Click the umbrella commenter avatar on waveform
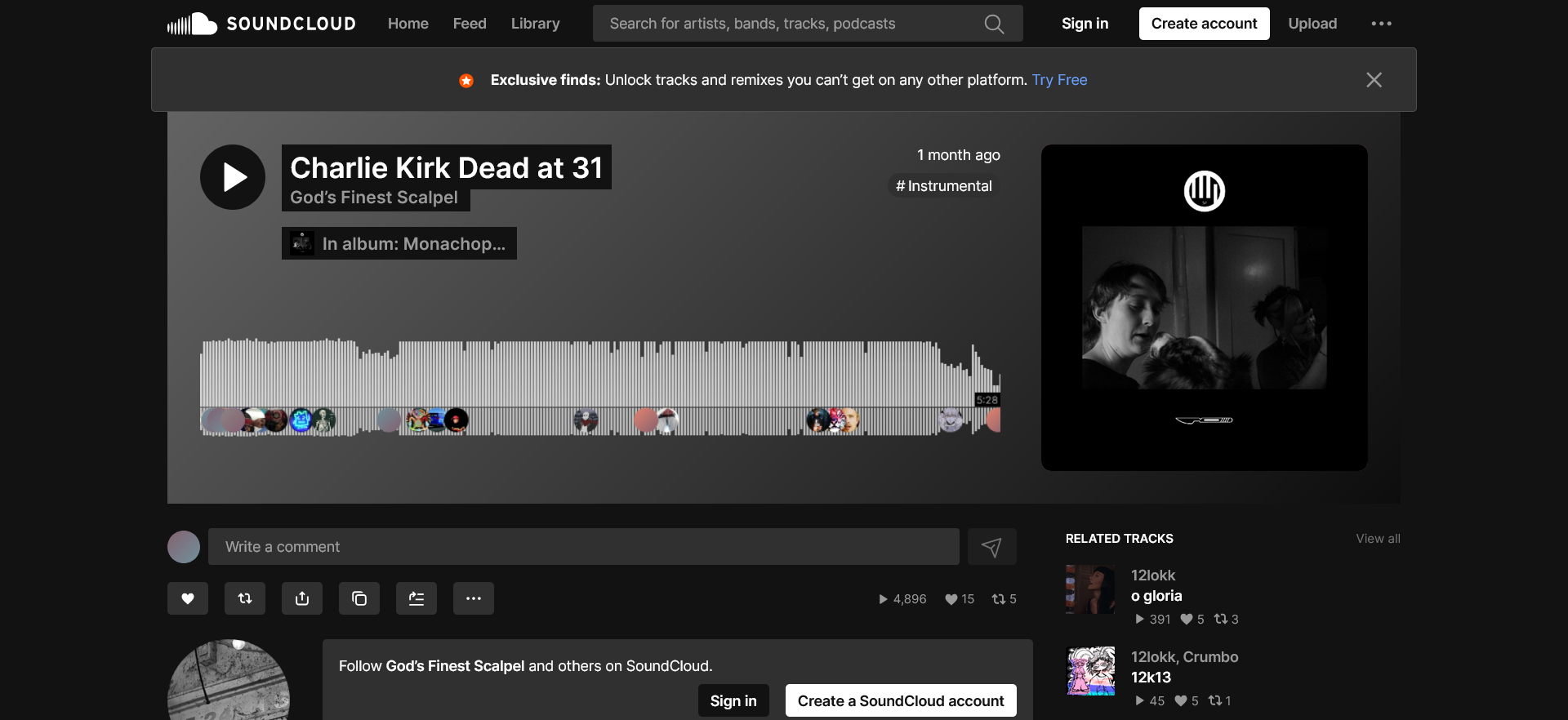The image size is (1568, 720). pyautogui.click(x=667, y=420)
